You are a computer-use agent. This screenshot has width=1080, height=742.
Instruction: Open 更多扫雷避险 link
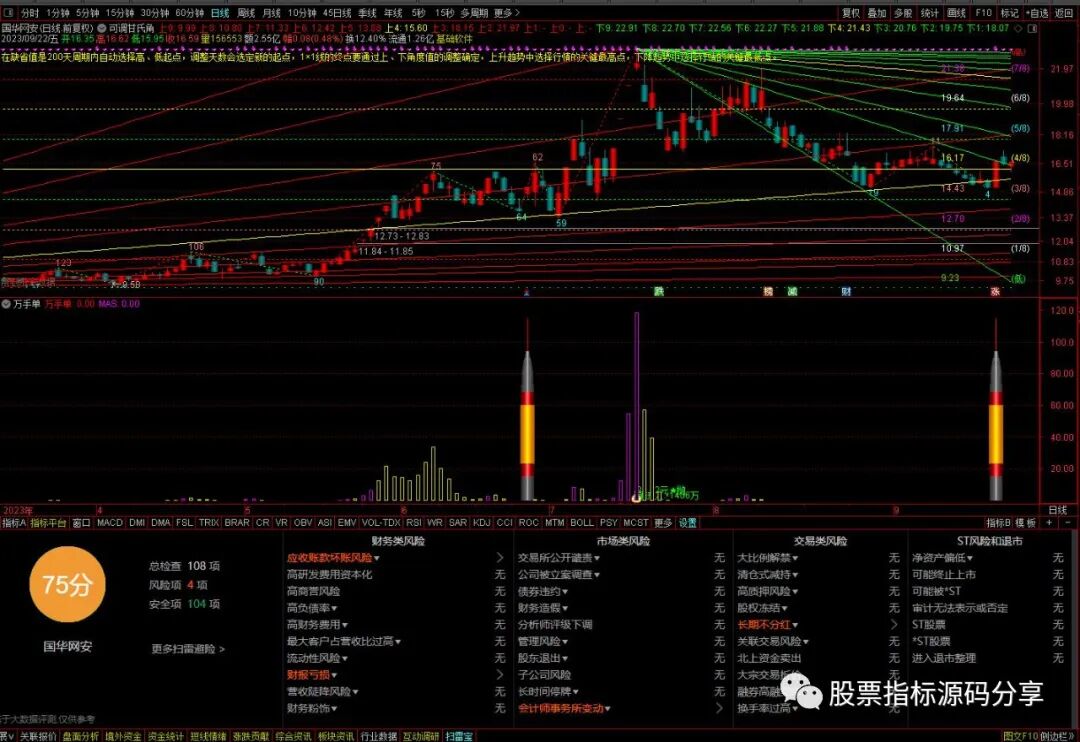tap(188, 649)
